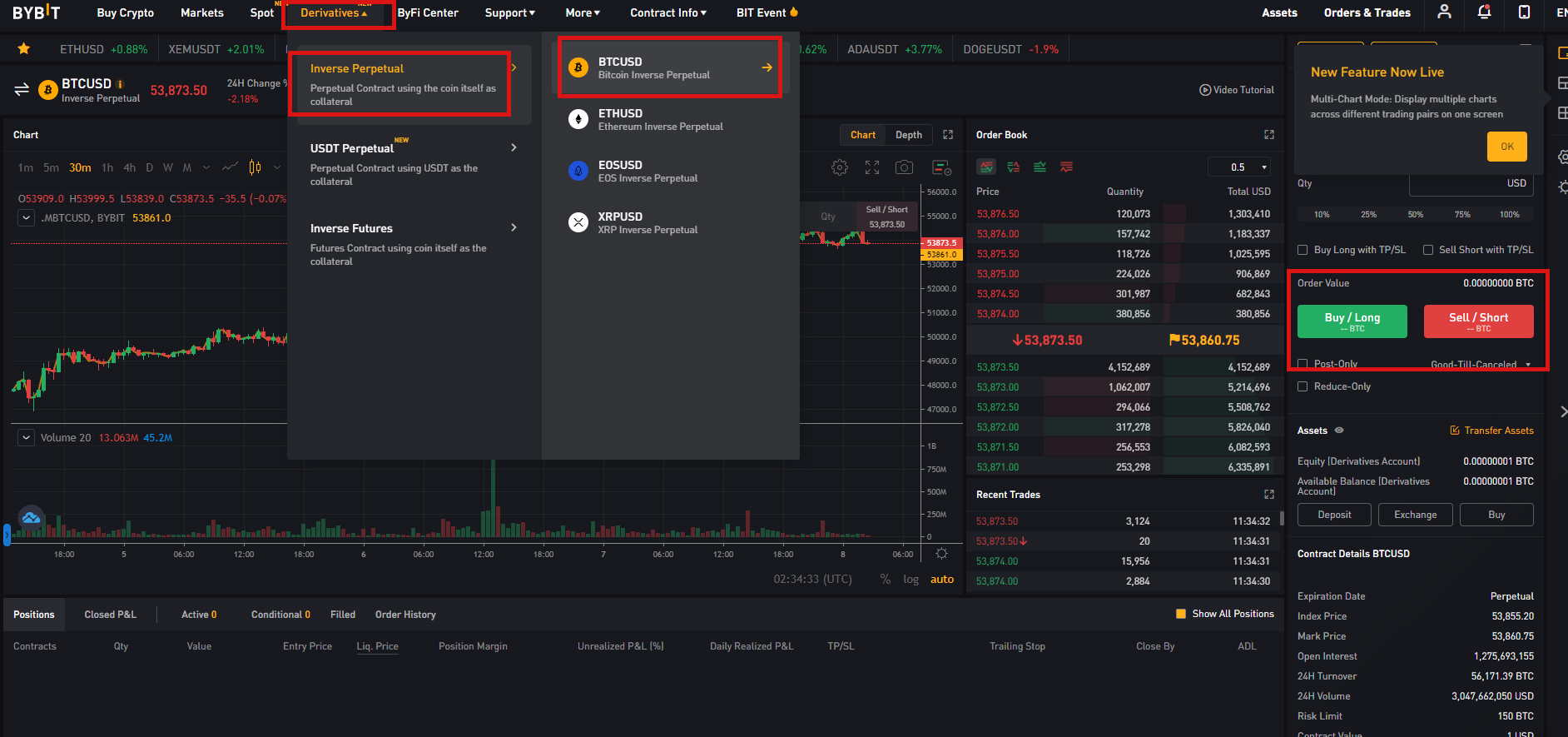
Task: Click the red Sell / Short button
Action: [x=1479, y=321]
